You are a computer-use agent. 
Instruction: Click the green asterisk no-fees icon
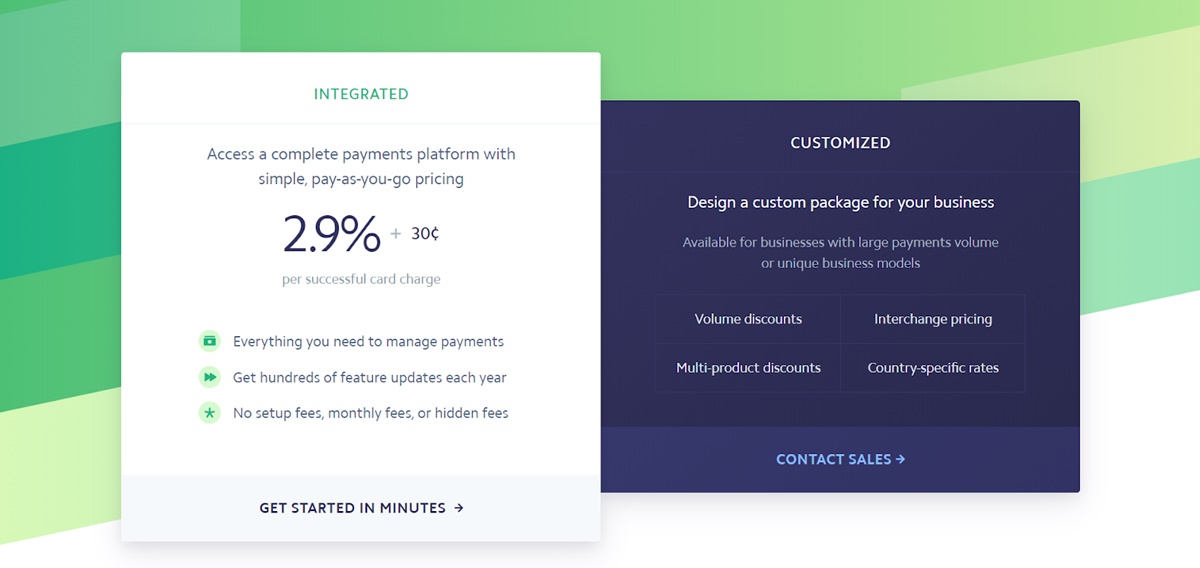pyautogui.click(x=209, y=413)
